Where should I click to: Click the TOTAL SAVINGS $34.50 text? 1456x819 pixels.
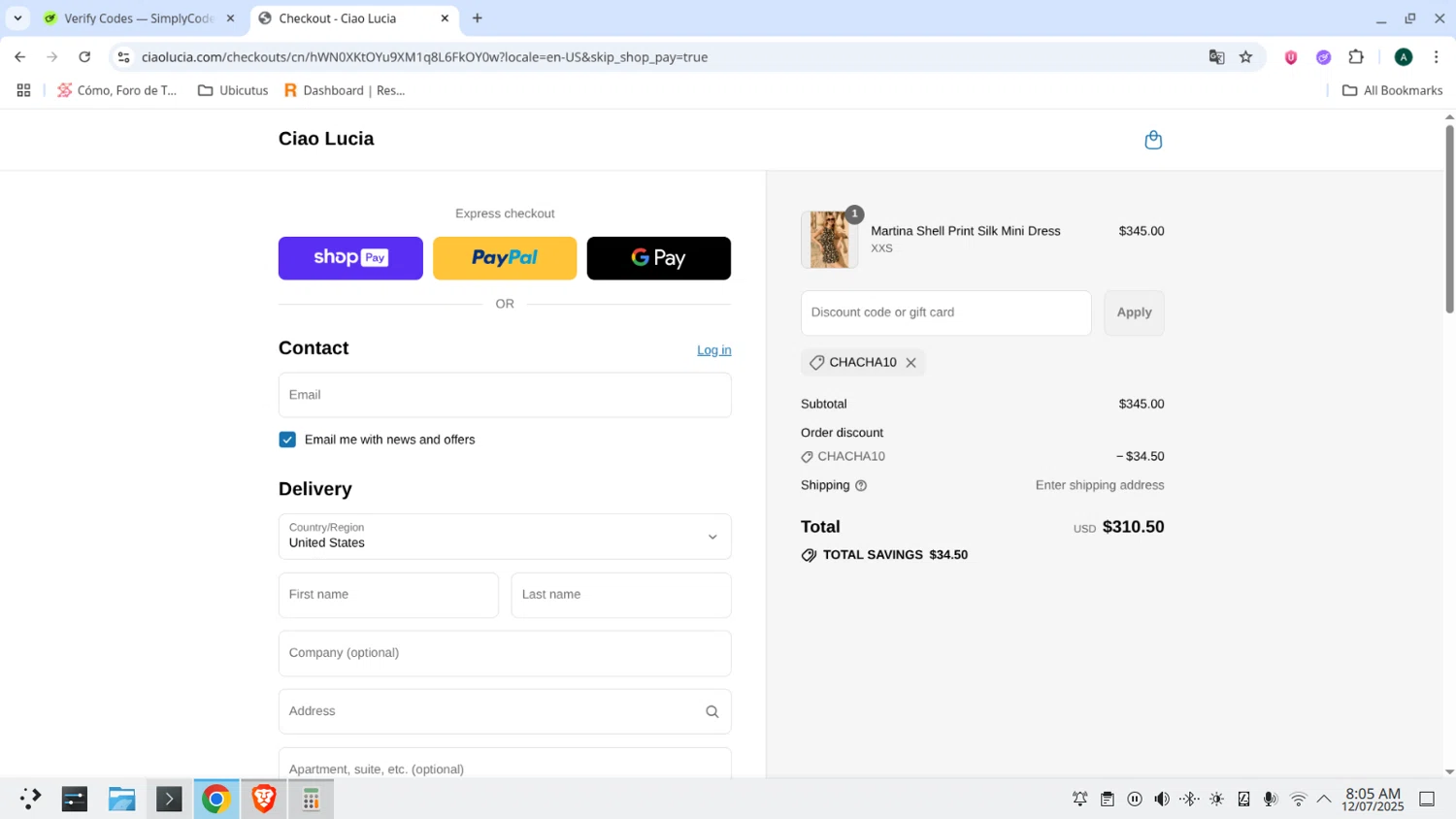tap(895, 555)
